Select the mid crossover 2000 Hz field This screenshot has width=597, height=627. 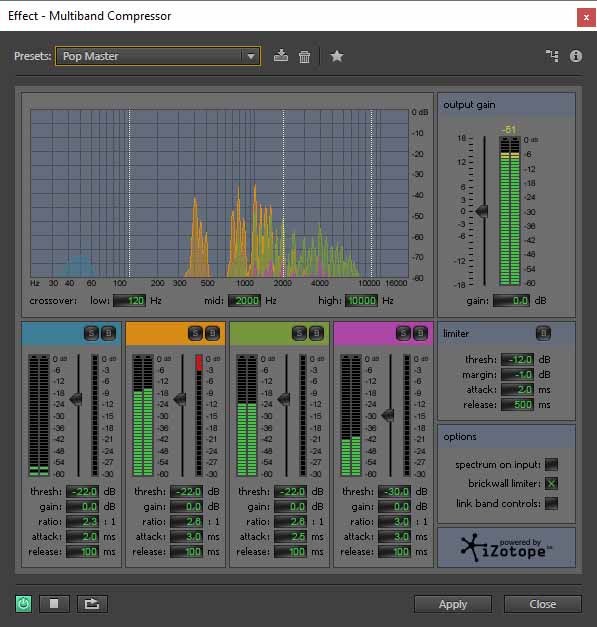pyautogui.click(x=244, y=300)
